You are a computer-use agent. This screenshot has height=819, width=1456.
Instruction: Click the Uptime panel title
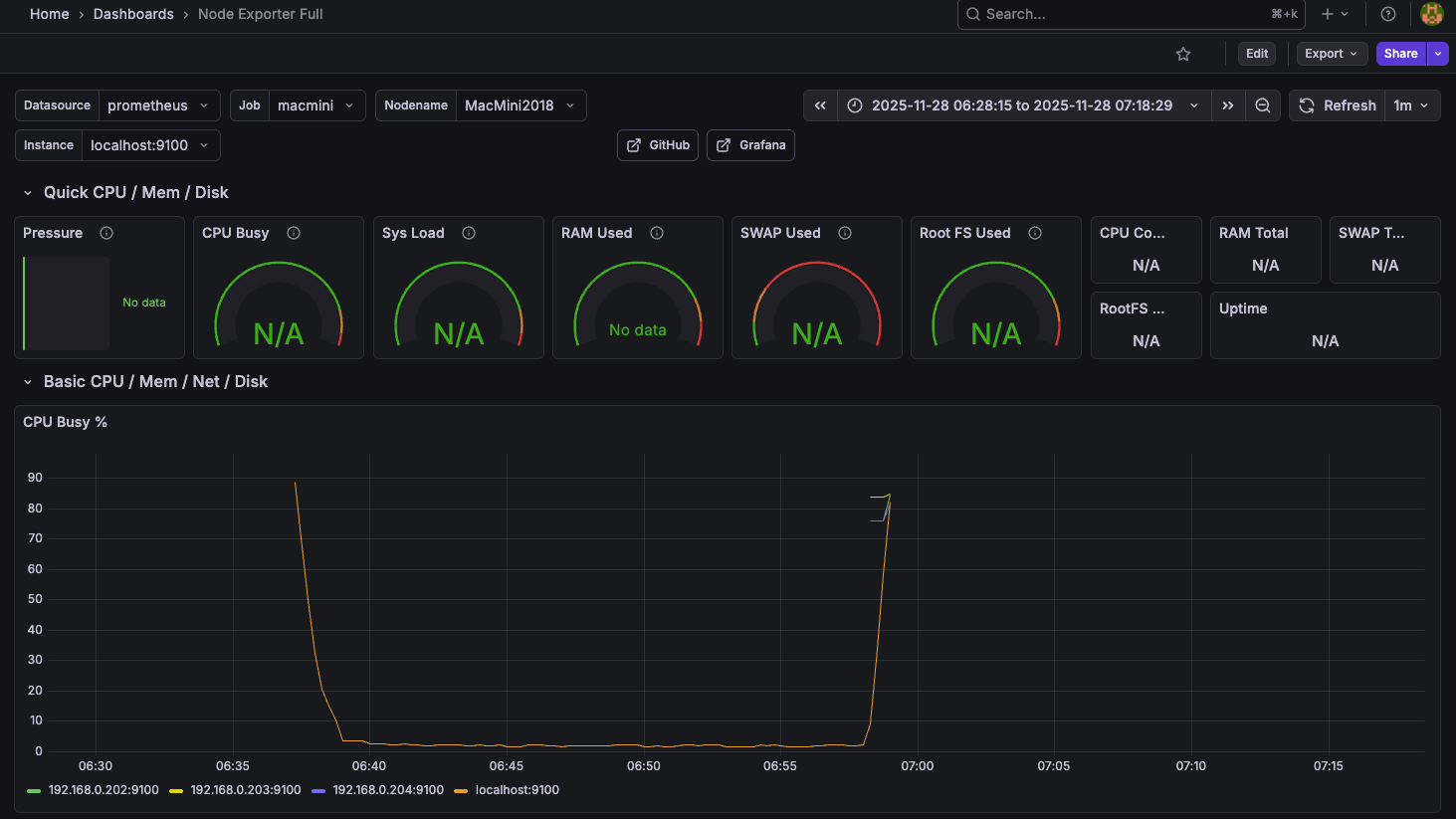click(x=1243, y=308)
